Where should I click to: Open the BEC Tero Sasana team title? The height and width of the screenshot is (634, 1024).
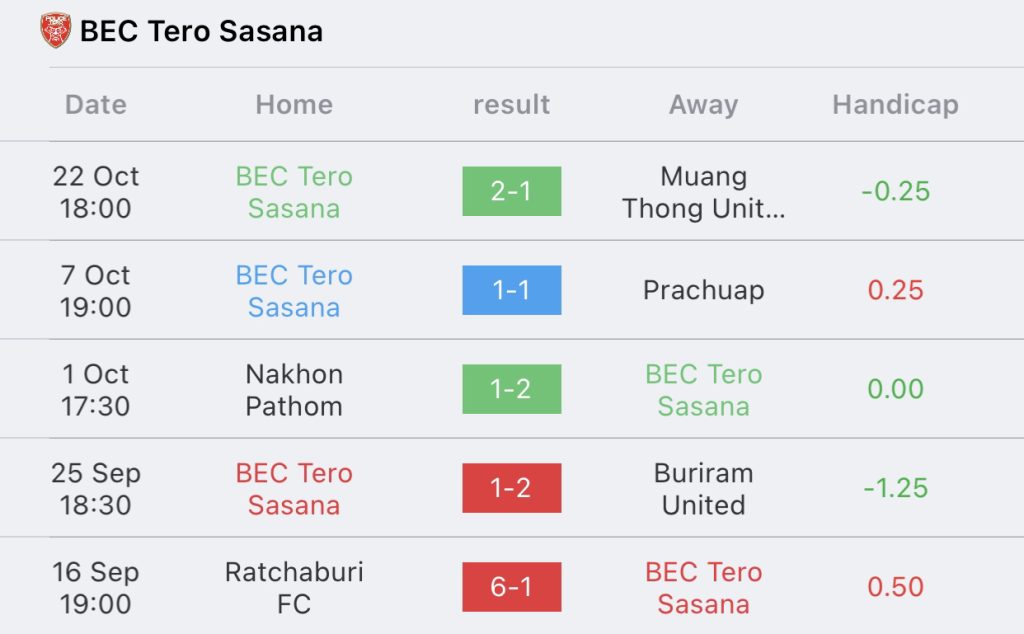[x=201, y=31]
